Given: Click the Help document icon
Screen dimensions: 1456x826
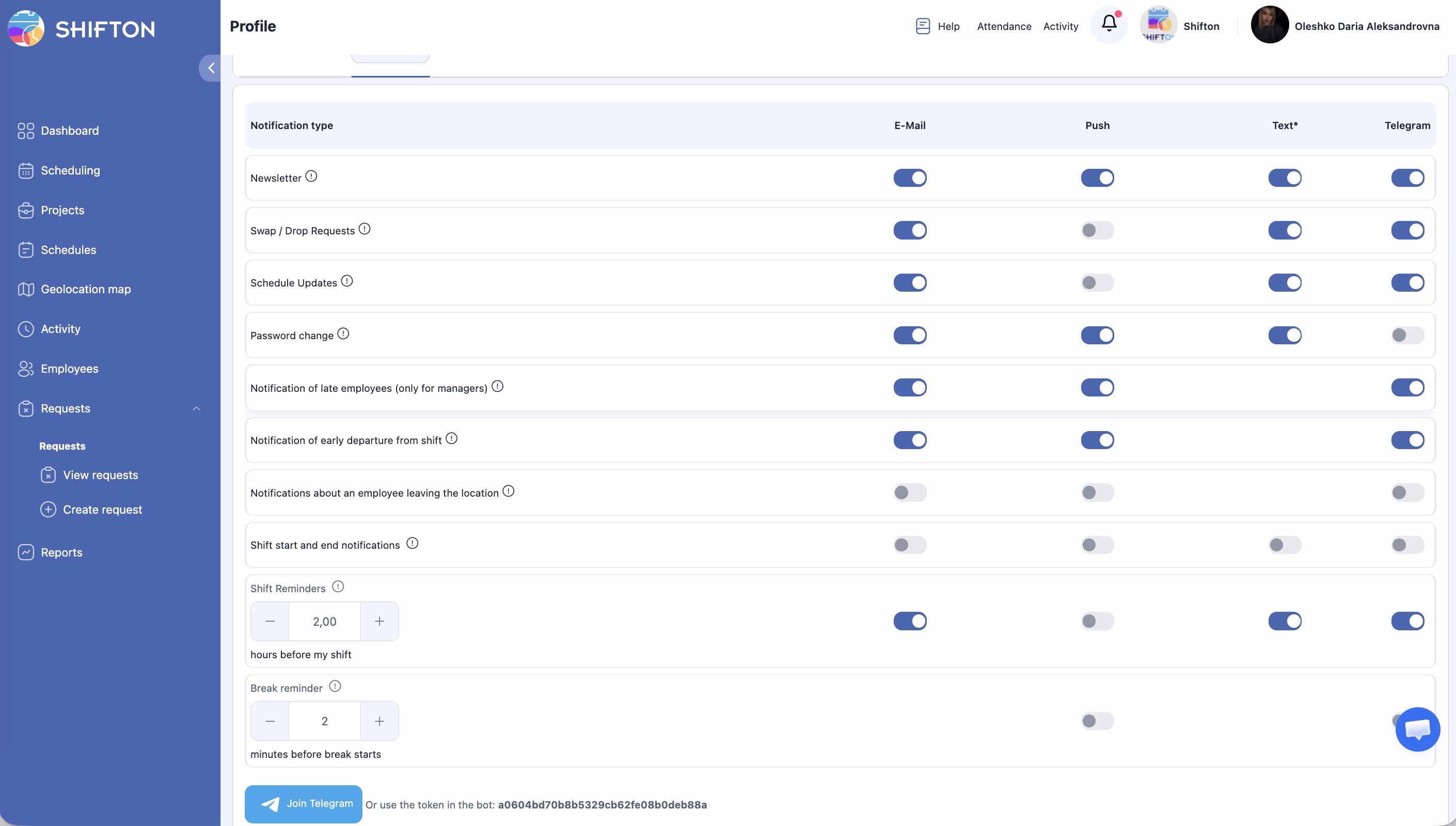Looking at the screenshot, I should [x=922, y=26].
